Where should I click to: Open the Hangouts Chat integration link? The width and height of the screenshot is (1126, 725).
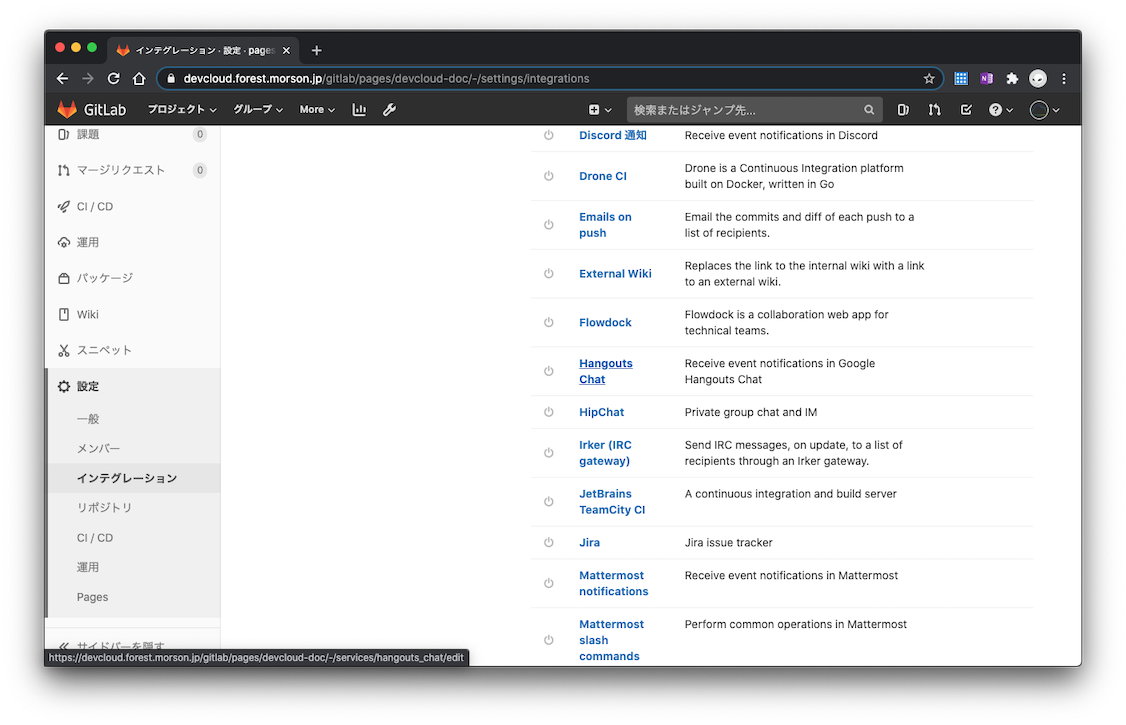click(x=605, y=371)
